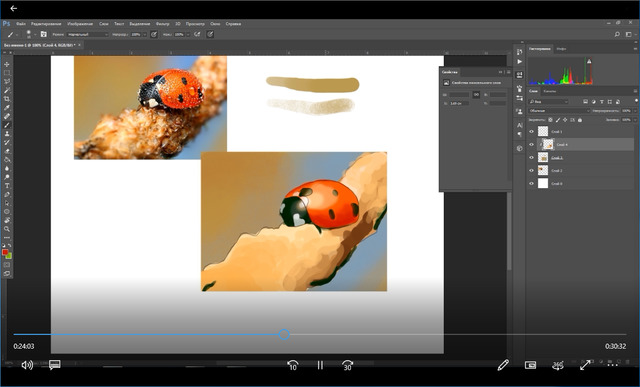Open the Paragraph panel icon

519,134
